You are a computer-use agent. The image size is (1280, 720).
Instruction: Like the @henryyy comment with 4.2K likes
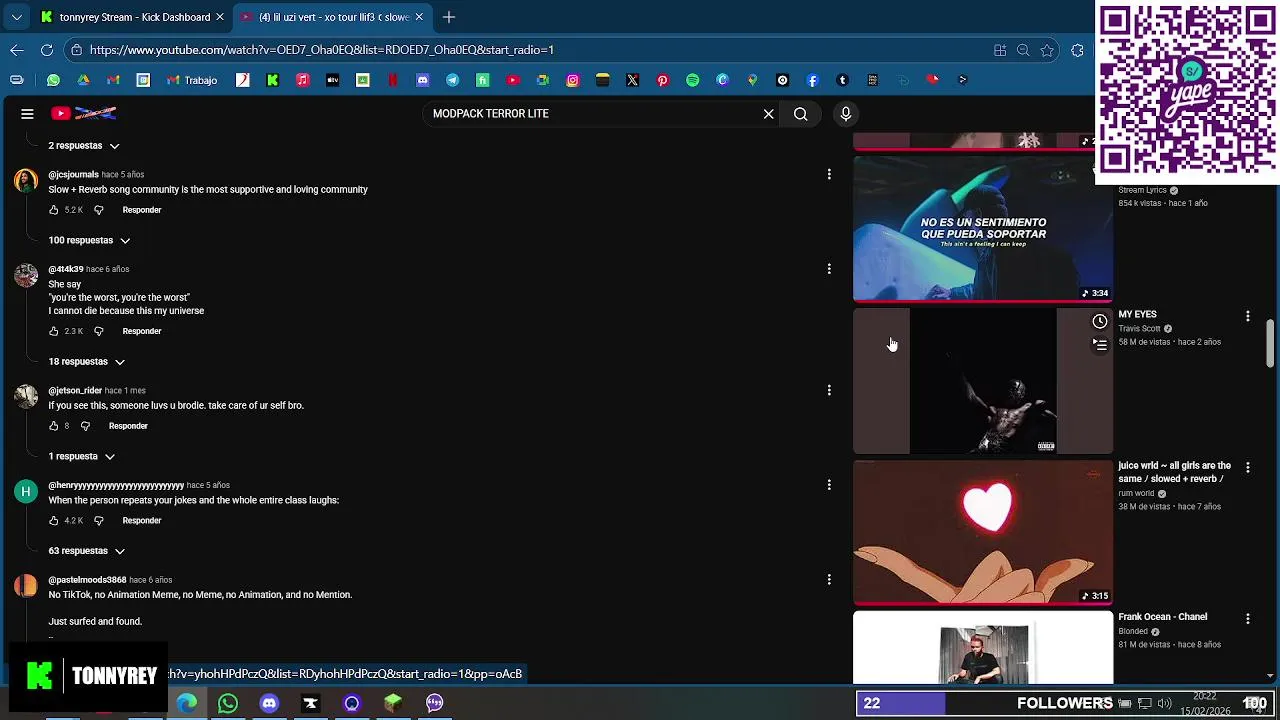[x=54, y=521]
